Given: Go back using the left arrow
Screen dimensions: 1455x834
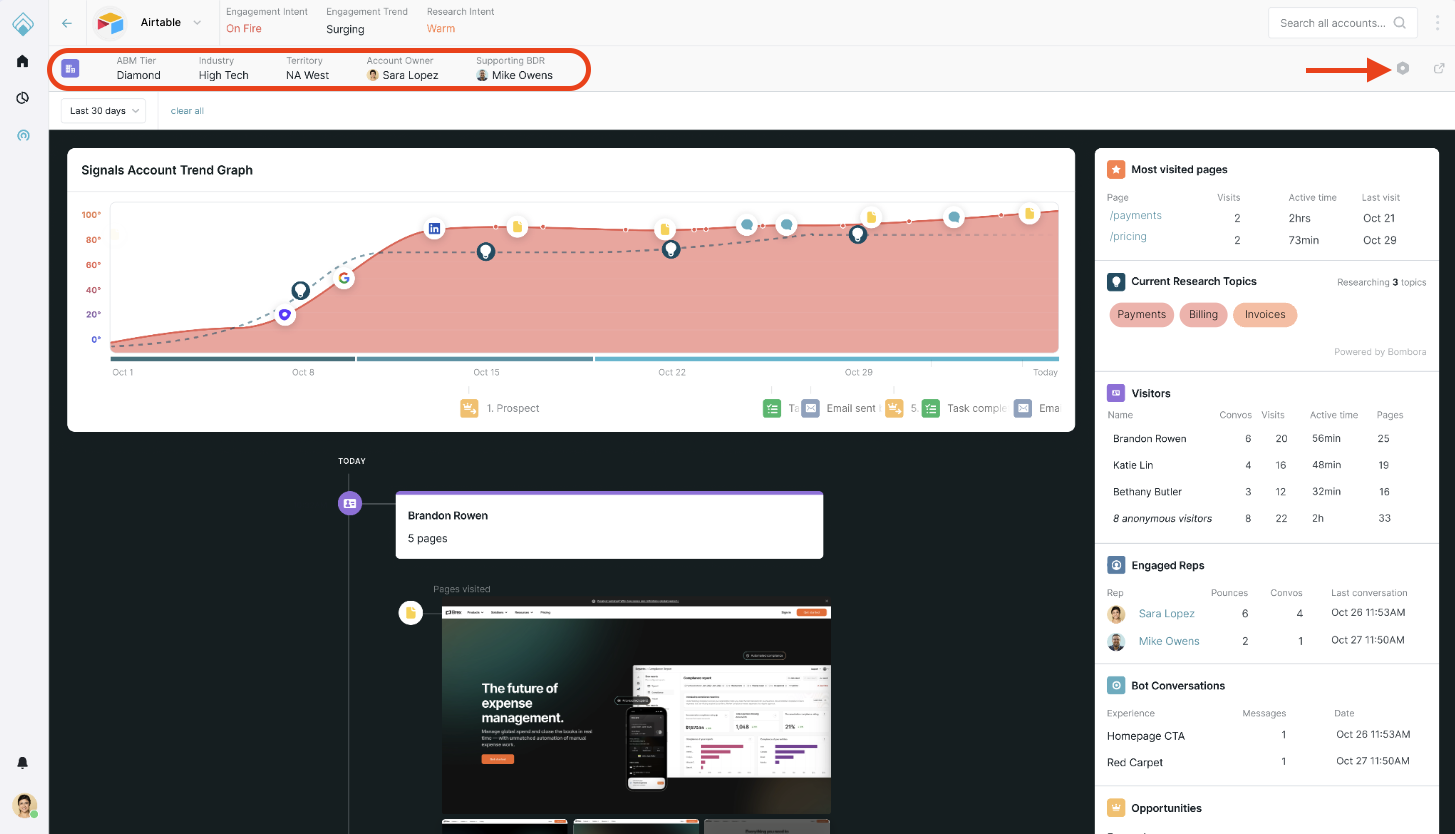Looking at the screenshot, I should coord(67,22).
